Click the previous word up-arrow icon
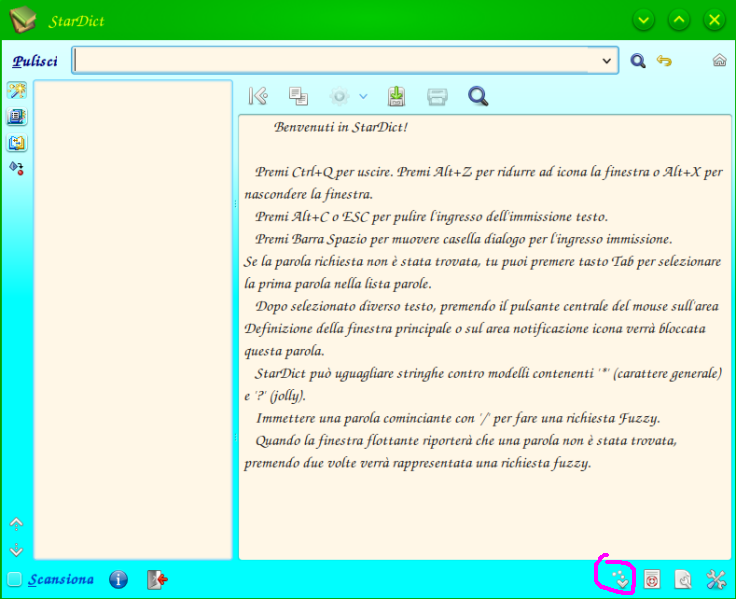The image size is (736, 599). point(16,523)
